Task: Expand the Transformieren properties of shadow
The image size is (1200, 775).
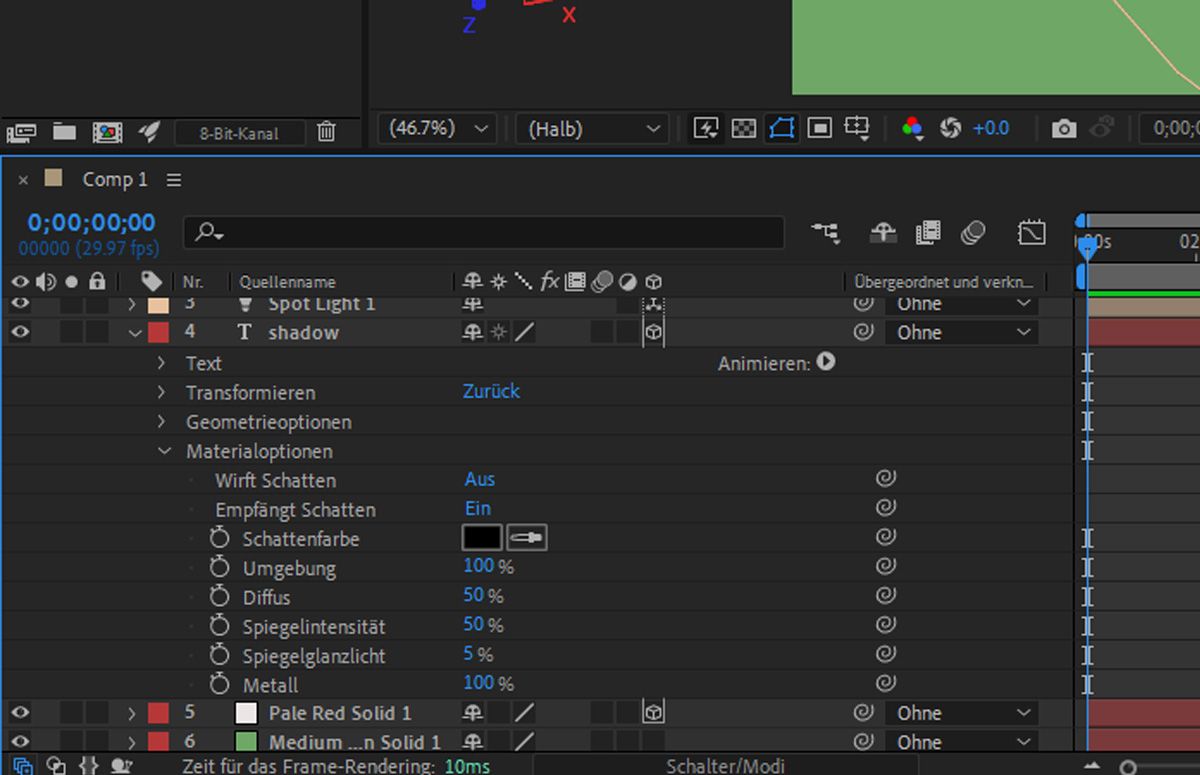Action: pos(163,392)
